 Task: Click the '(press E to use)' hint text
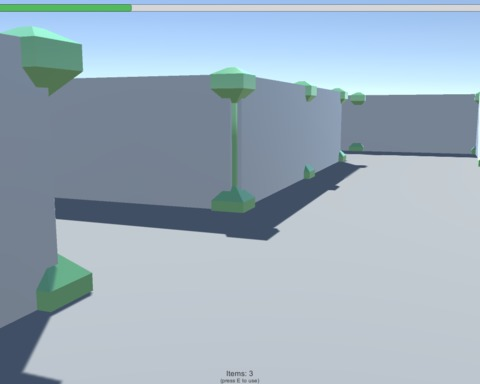point(240,381)
